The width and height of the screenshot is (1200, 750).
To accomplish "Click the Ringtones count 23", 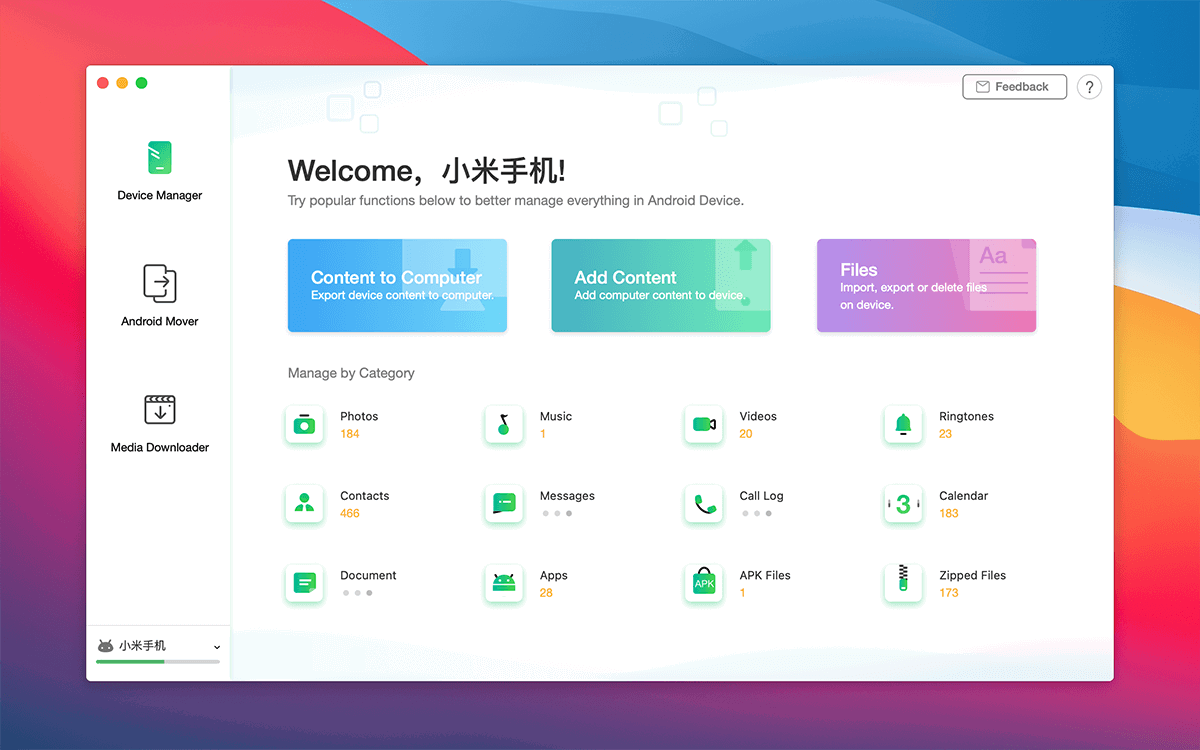I will pos(945,434).
